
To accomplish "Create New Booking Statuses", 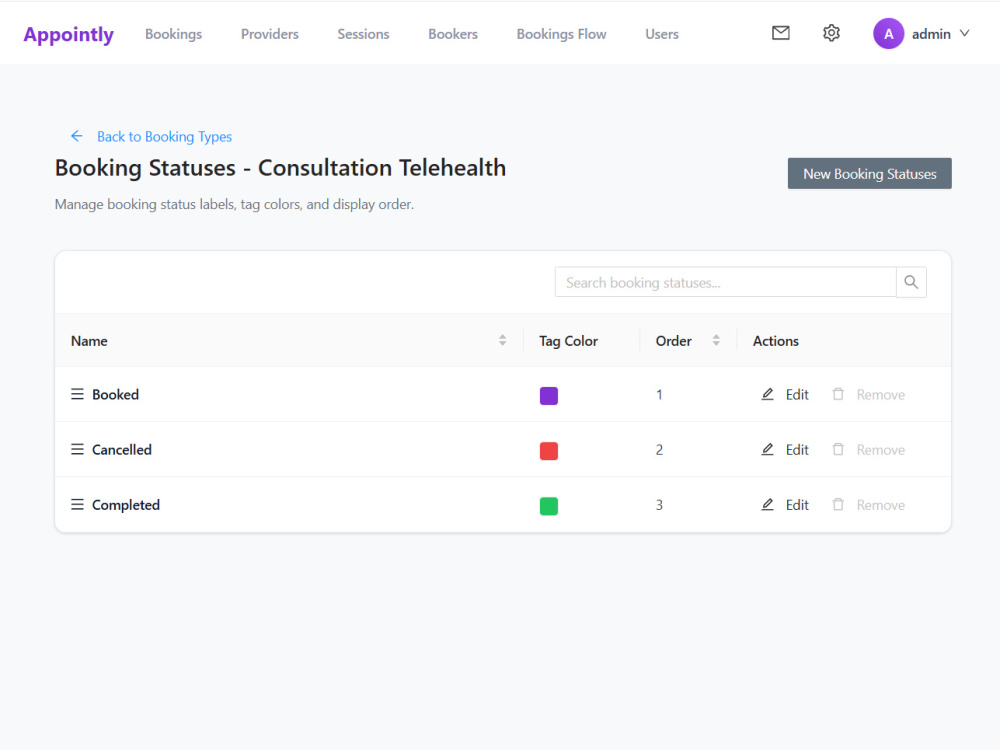I will (869, 173).
